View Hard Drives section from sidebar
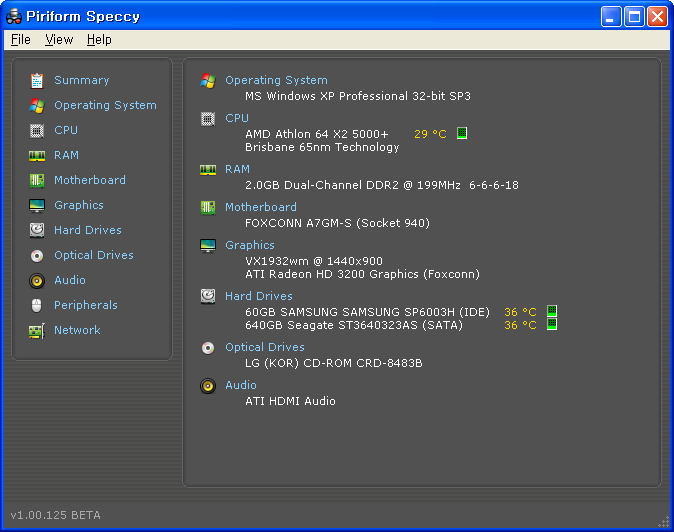Screen dimensions: 674x532 [88, 230]
